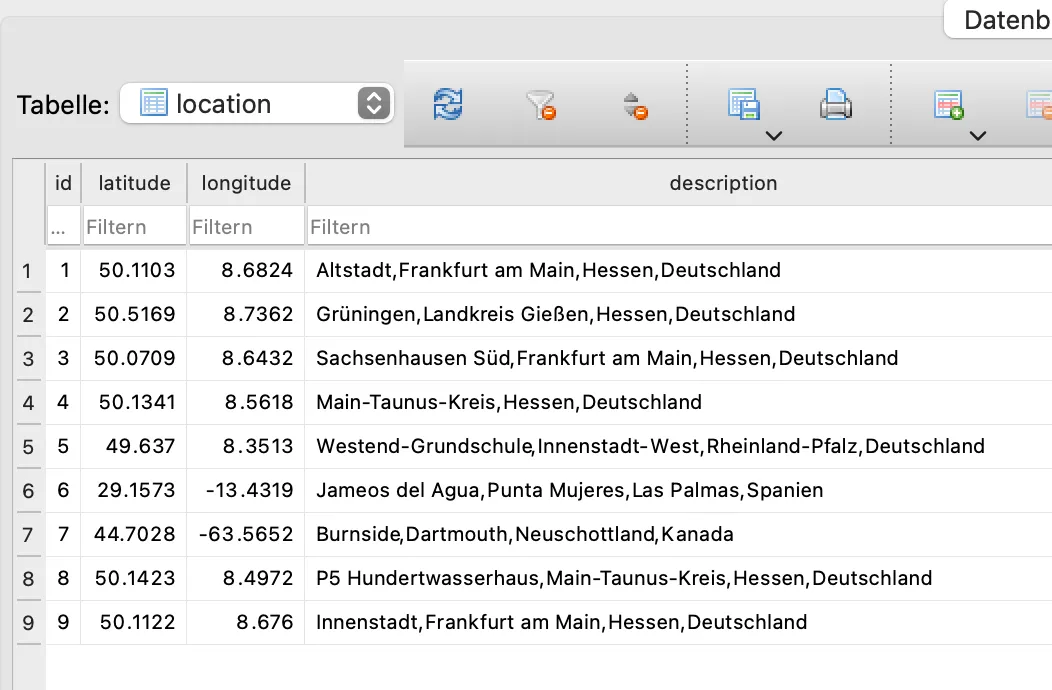Print the table using the printer icon

pyautogui.click(x=836, y=105)
